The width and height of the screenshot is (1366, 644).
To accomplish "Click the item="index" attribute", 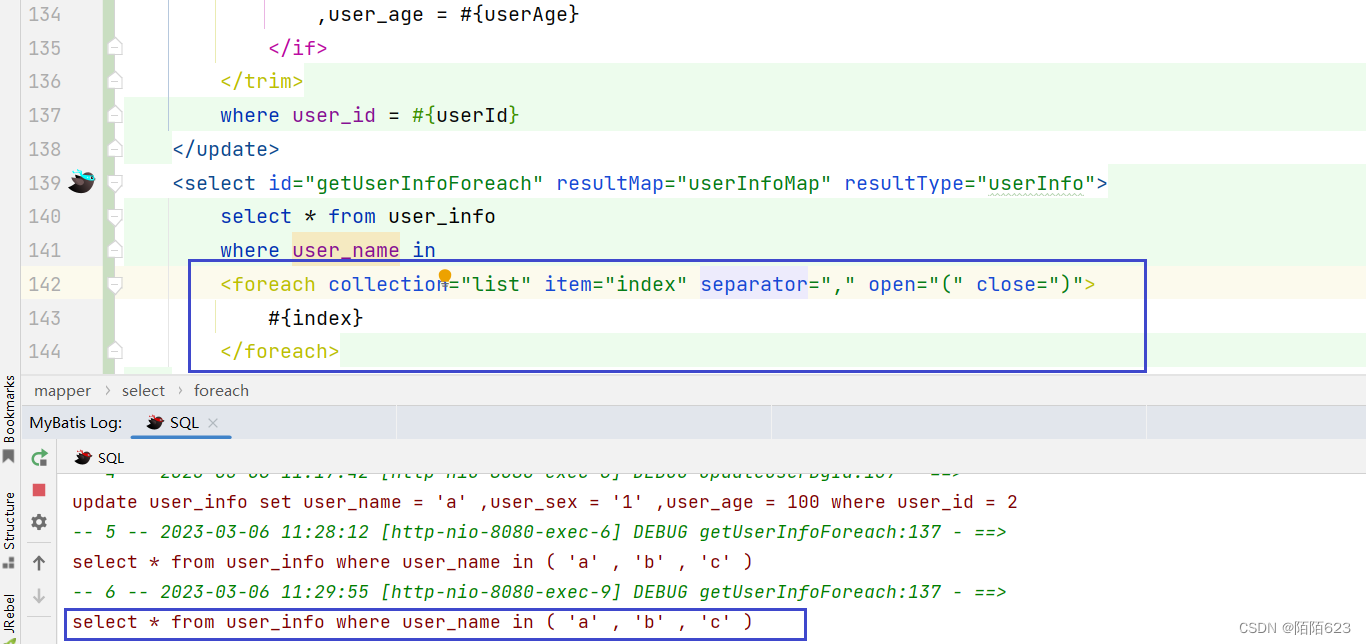I will [616, 284].
